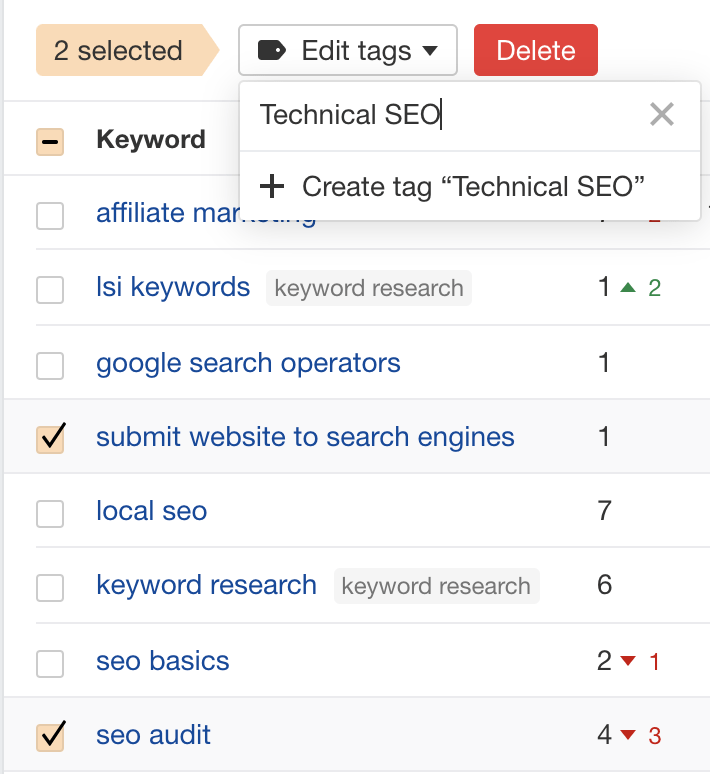Clear the tag search field with X

pos(661,115)
